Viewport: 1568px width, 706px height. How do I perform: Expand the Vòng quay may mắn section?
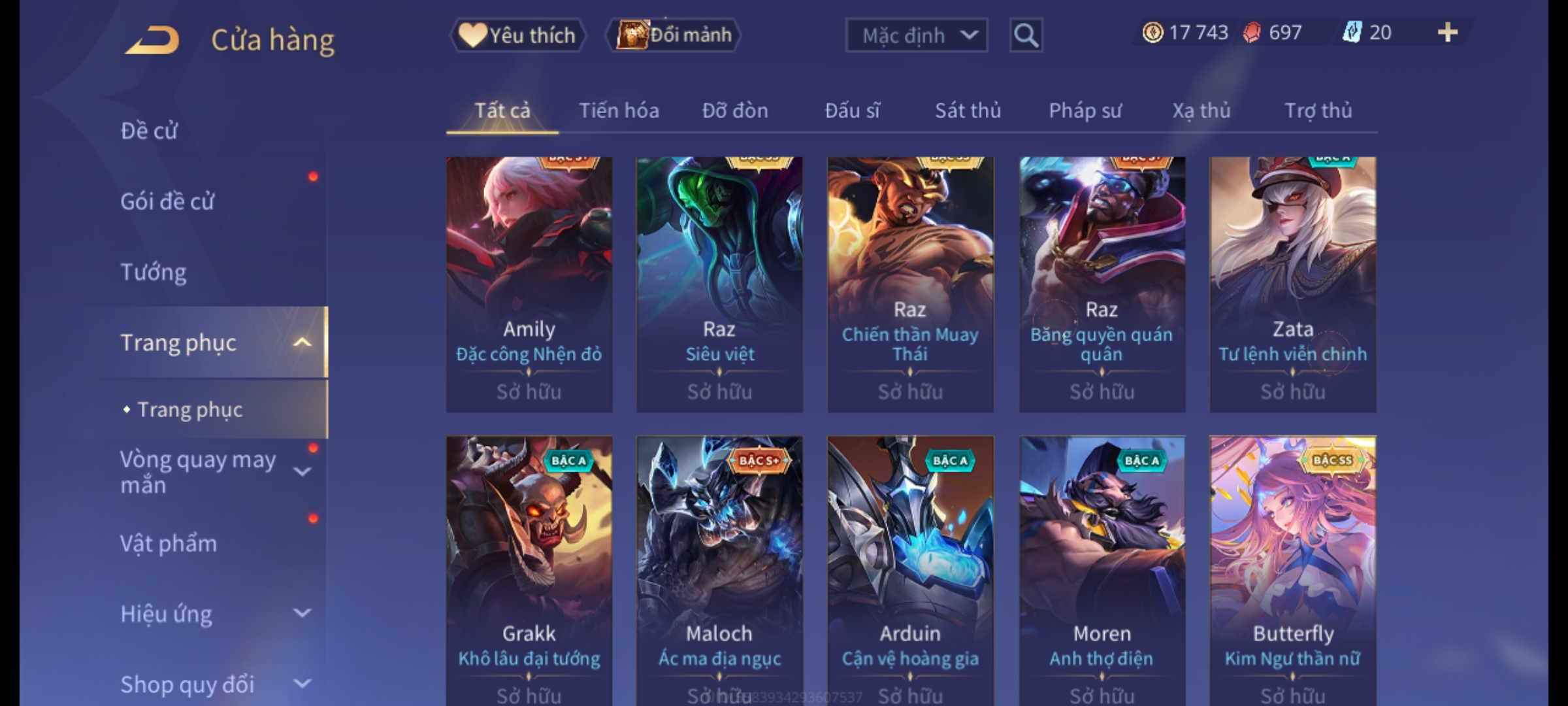coord(302,472)
